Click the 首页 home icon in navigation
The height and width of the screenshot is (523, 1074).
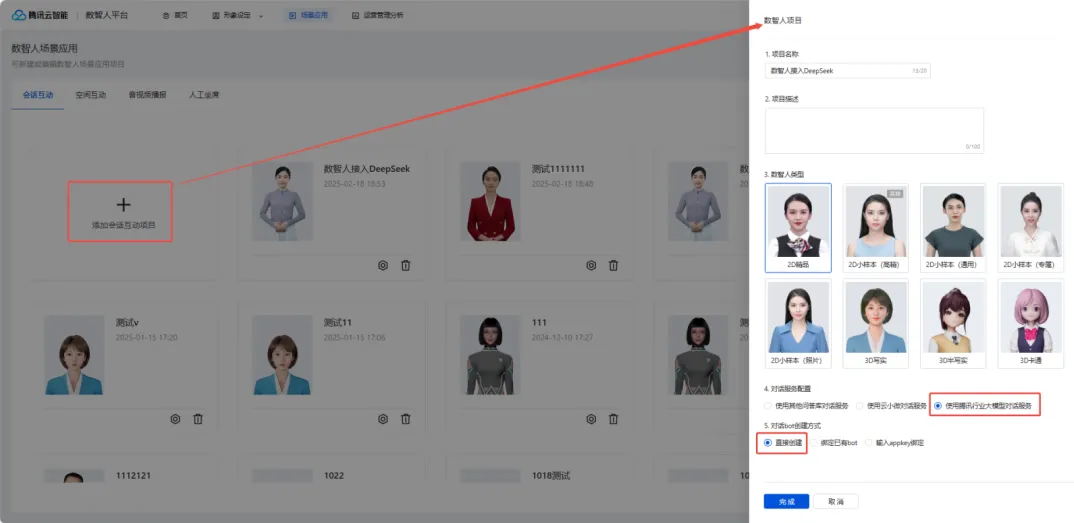[x=166, y=15]
